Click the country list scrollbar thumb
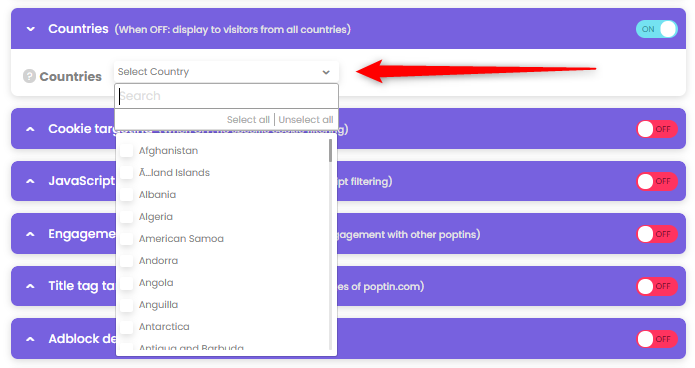Screen dimensions: 695x368 click(x=330, y=151)
